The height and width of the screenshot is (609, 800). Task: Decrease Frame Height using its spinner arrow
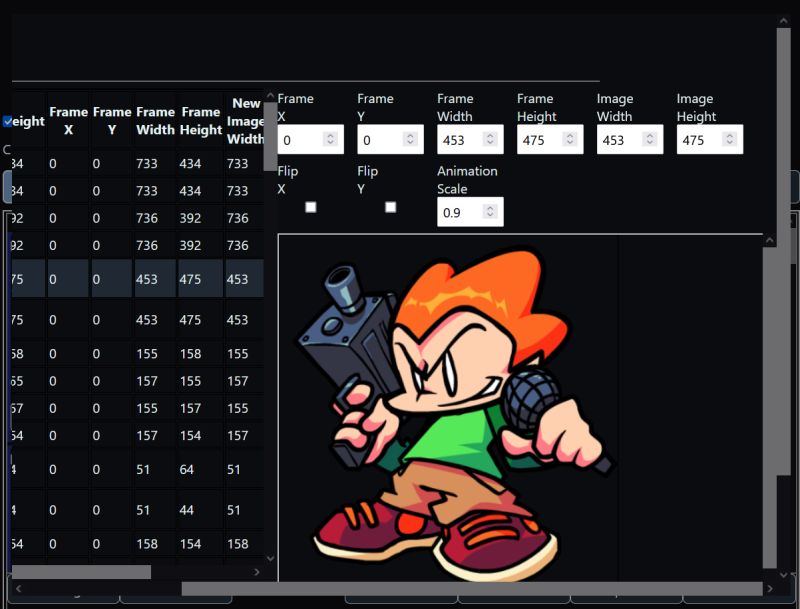(x=568, y=144)
